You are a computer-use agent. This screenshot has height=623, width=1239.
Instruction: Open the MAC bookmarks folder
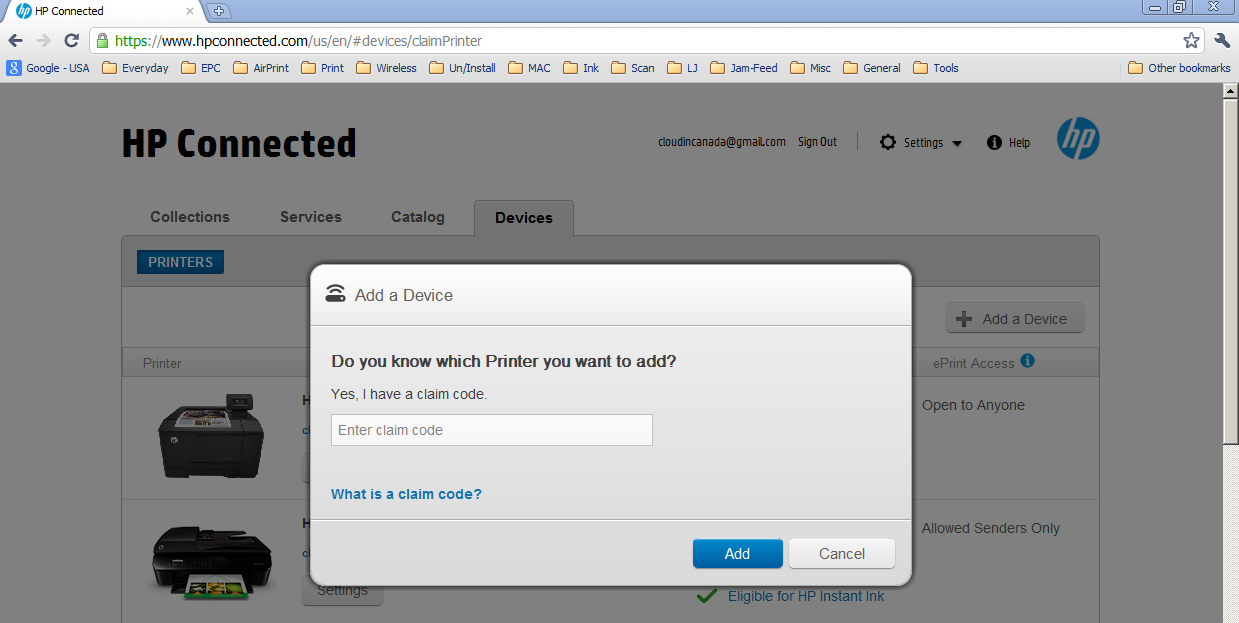click(x=529, y=68)
